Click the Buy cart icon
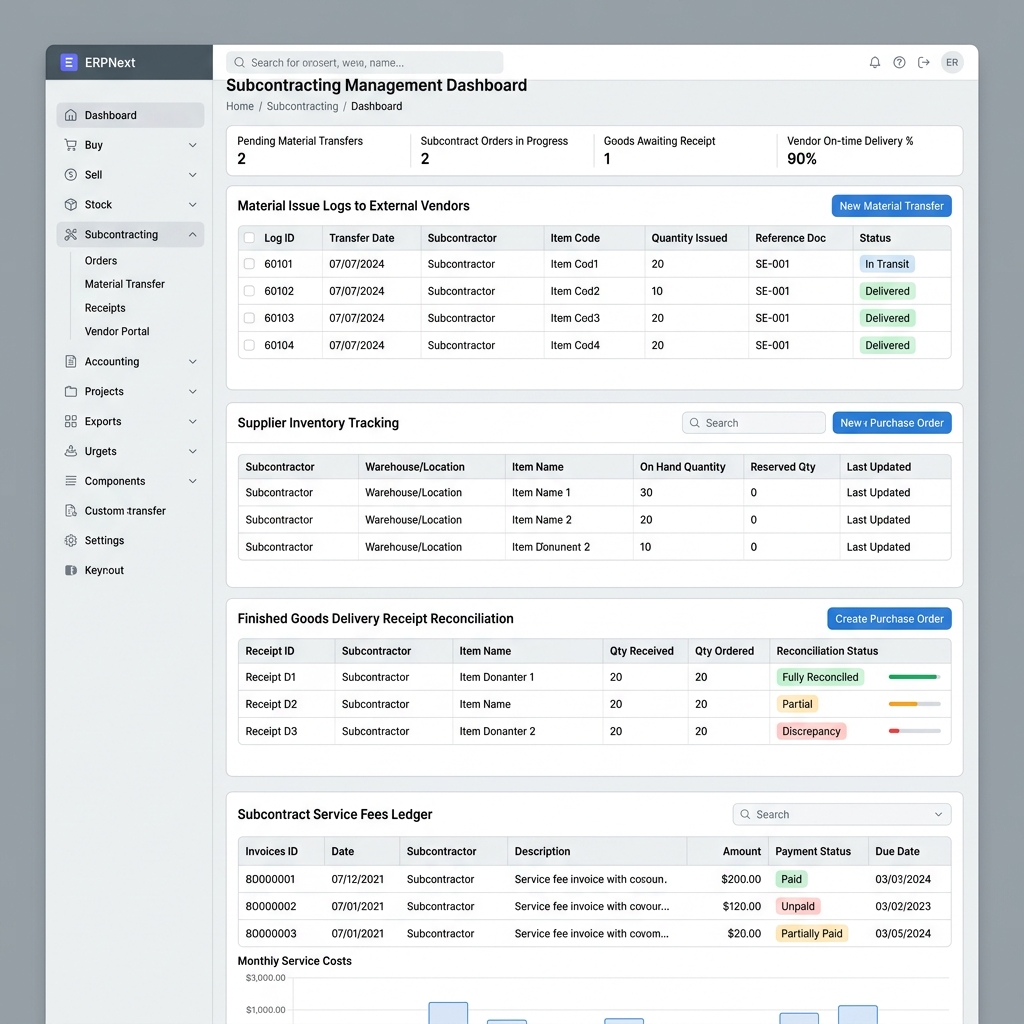The height and width of the screenshot is (1024, 1024). pyautogui.click(x=71, y=145)
